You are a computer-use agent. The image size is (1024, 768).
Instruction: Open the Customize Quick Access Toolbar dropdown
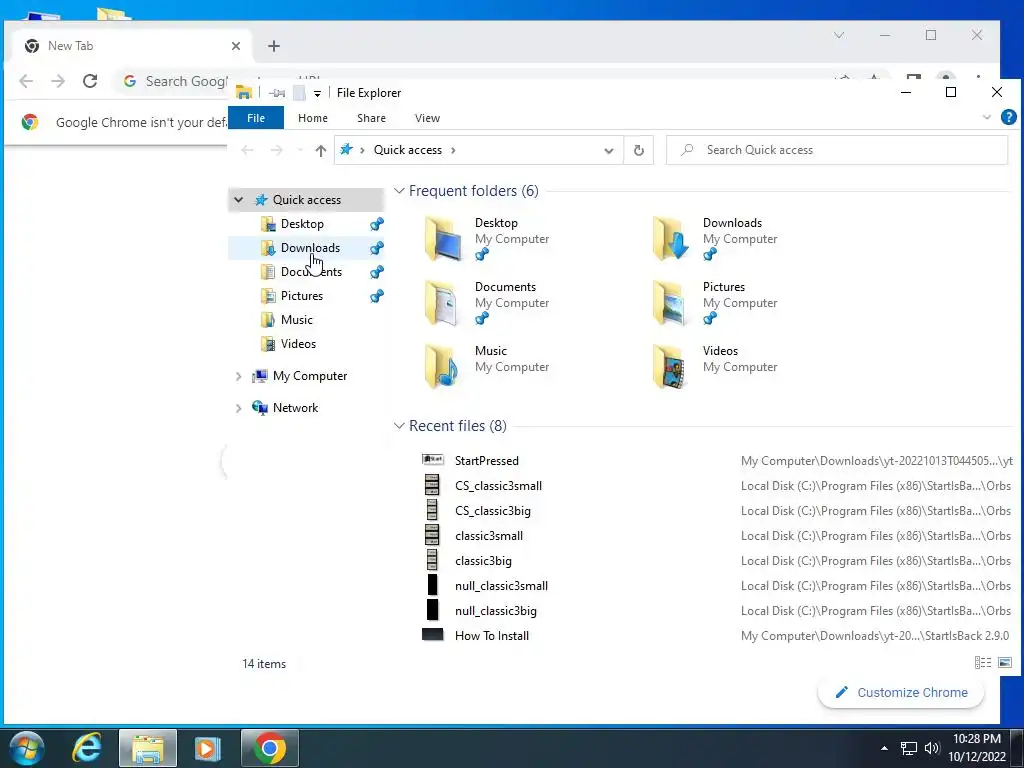[317, 93]
